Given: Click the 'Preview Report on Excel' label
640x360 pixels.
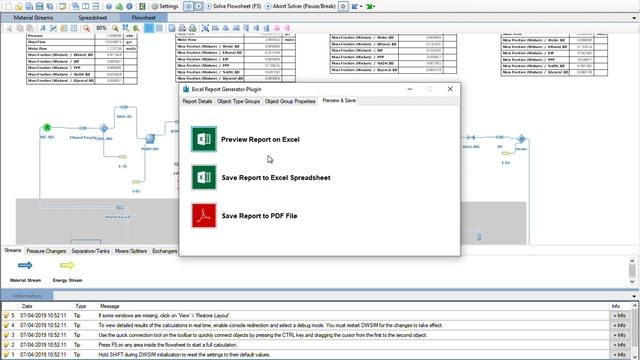Looking at the screenshot, I should 260,140.
